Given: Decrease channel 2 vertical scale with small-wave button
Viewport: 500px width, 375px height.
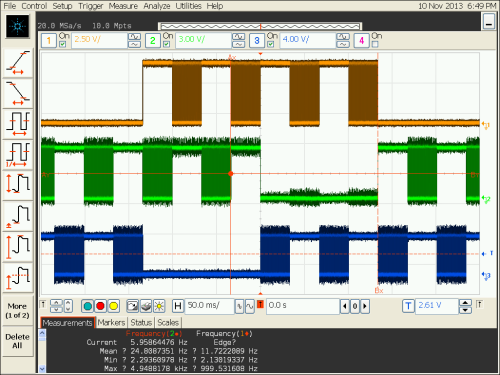Looking at the screenshot, I should coord(239,44).
